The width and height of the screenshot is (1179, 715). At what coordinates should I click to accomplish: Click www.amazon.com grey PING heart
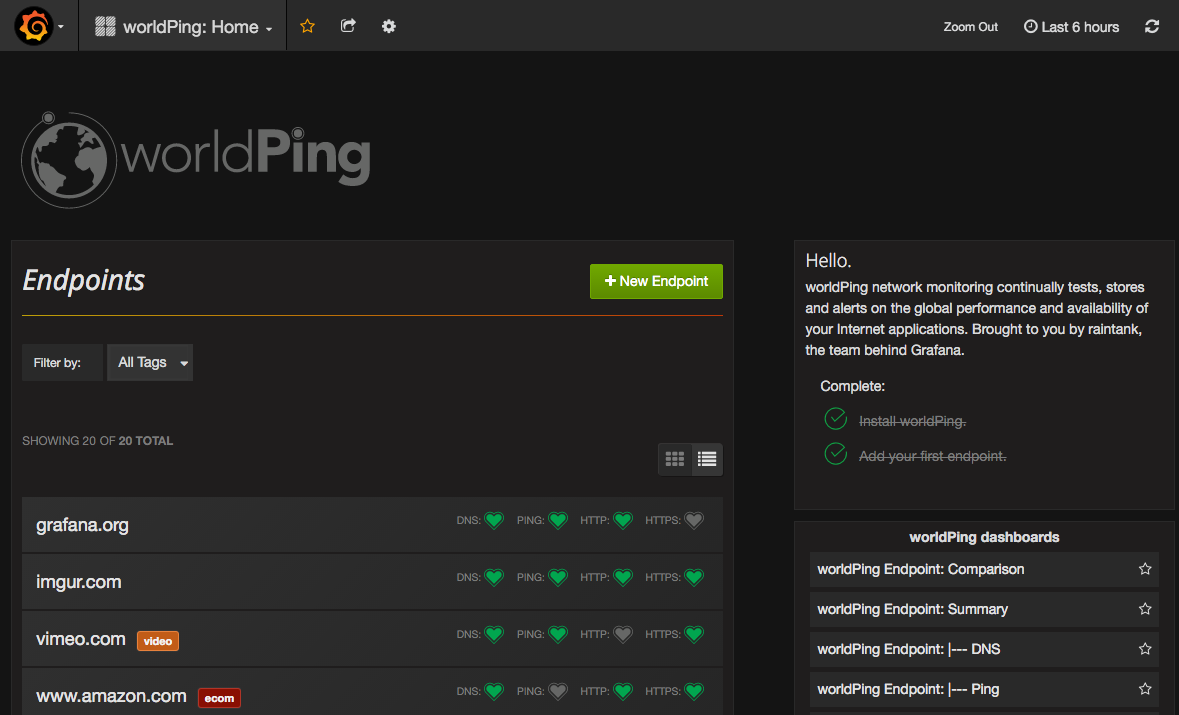click(558, 692)
